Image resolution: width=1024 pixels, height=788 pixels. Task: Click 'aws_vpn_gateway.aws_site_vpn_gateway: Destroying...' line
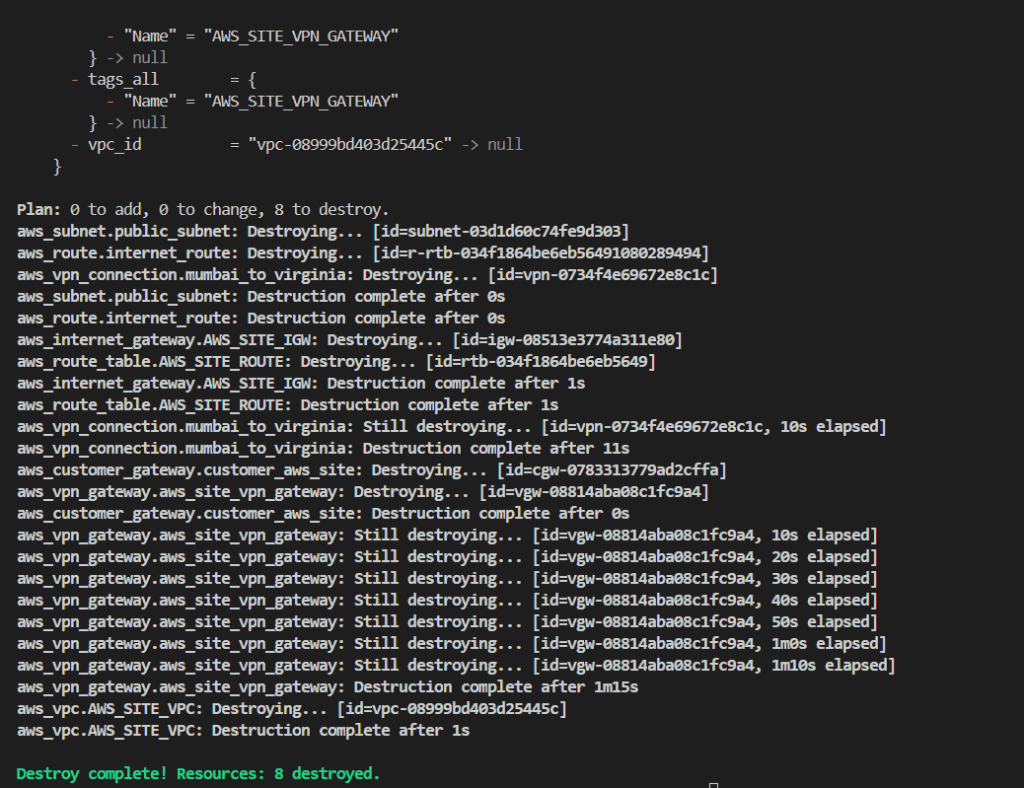tap(362, 492)
